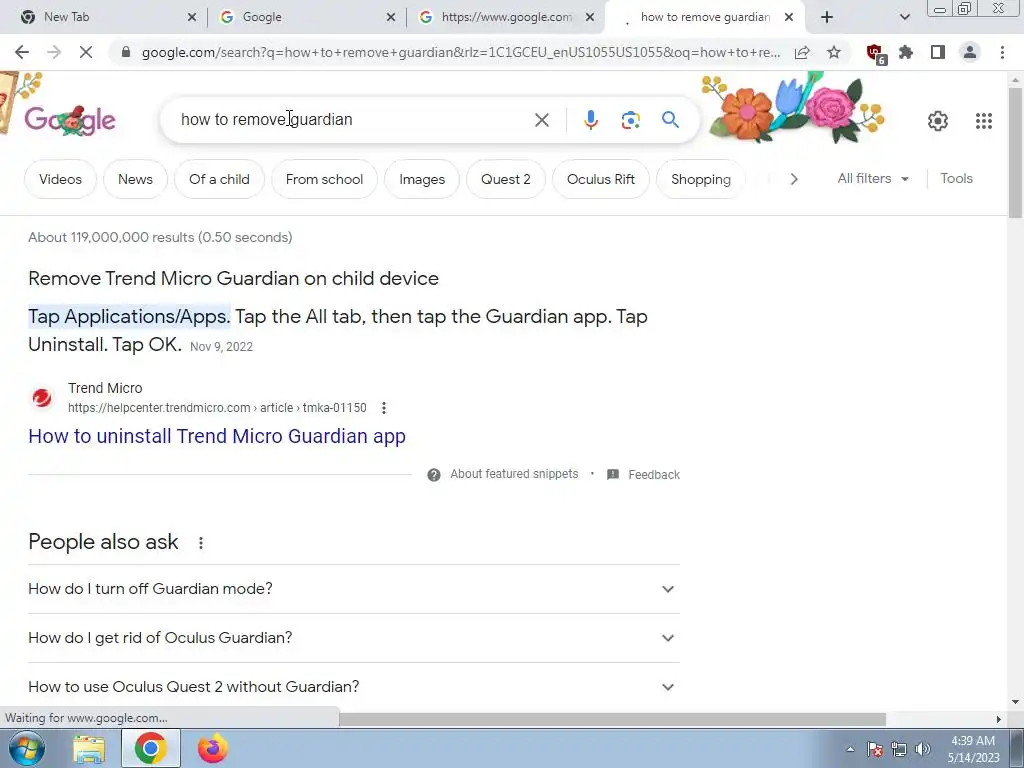Filter results by News
This screenshot has height=768, width=1024.
[135, 179]
